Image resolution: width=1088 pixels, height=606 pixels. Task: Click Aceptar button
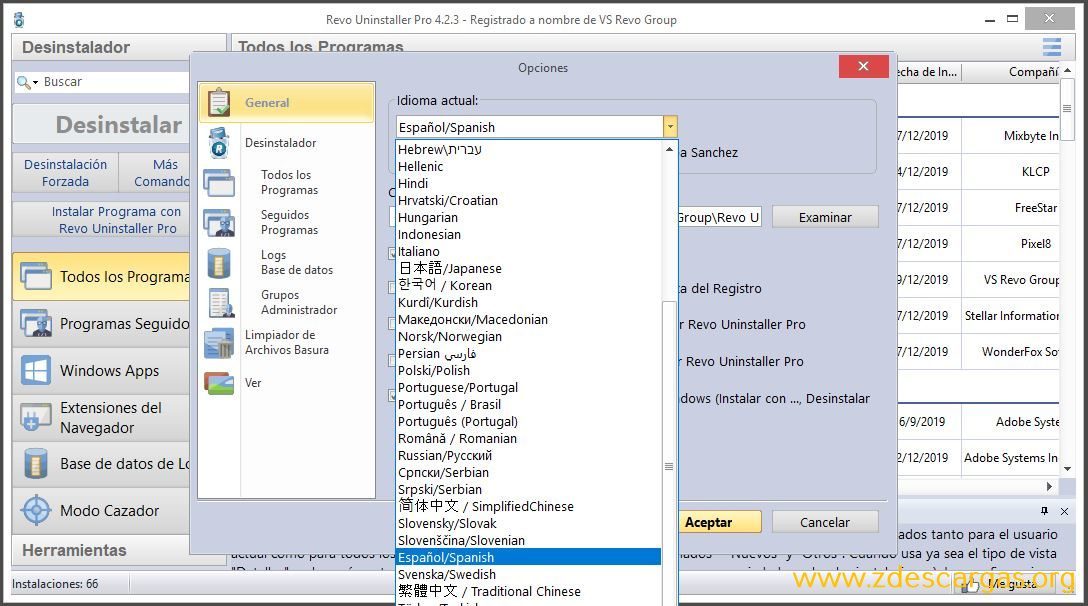(720, 522)
